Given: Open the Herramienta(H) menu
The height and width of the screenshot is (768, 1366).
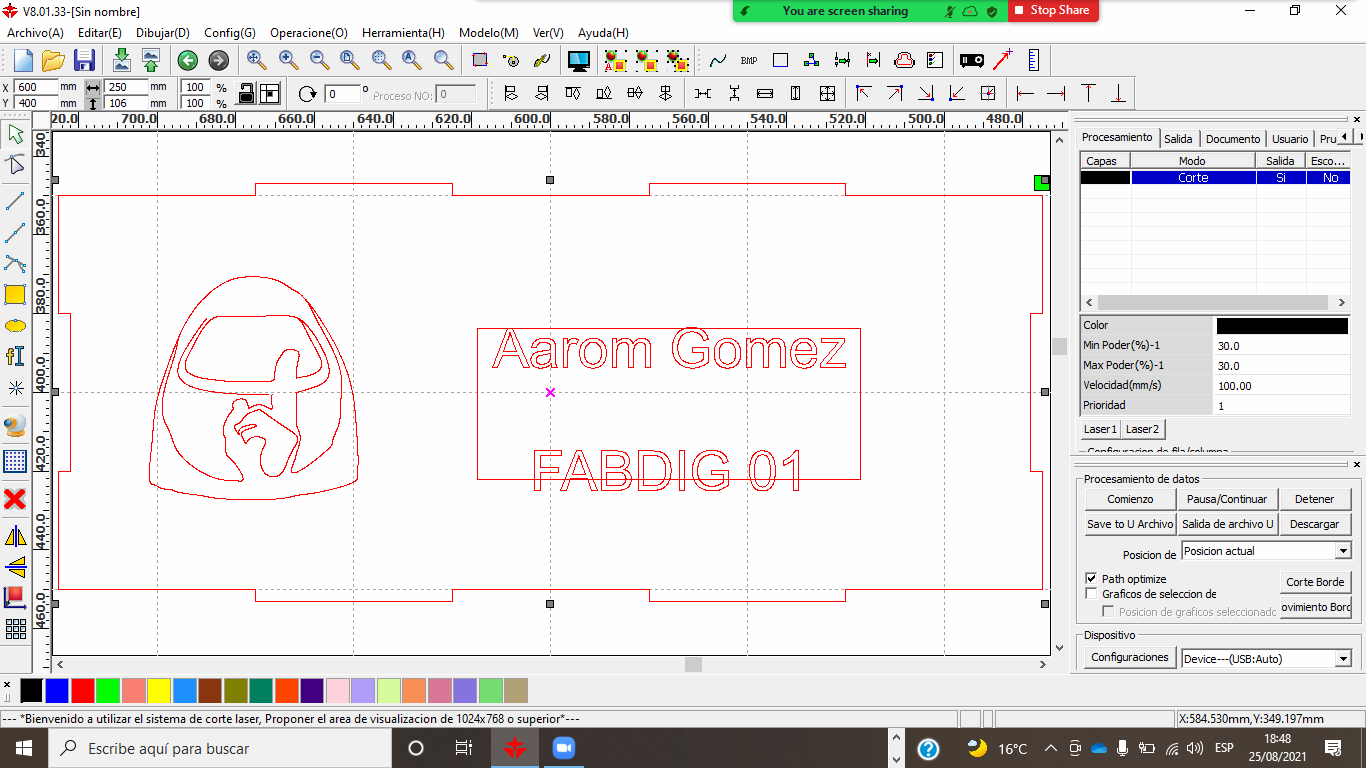Looking at the screenshot, I should coord(403,33).
